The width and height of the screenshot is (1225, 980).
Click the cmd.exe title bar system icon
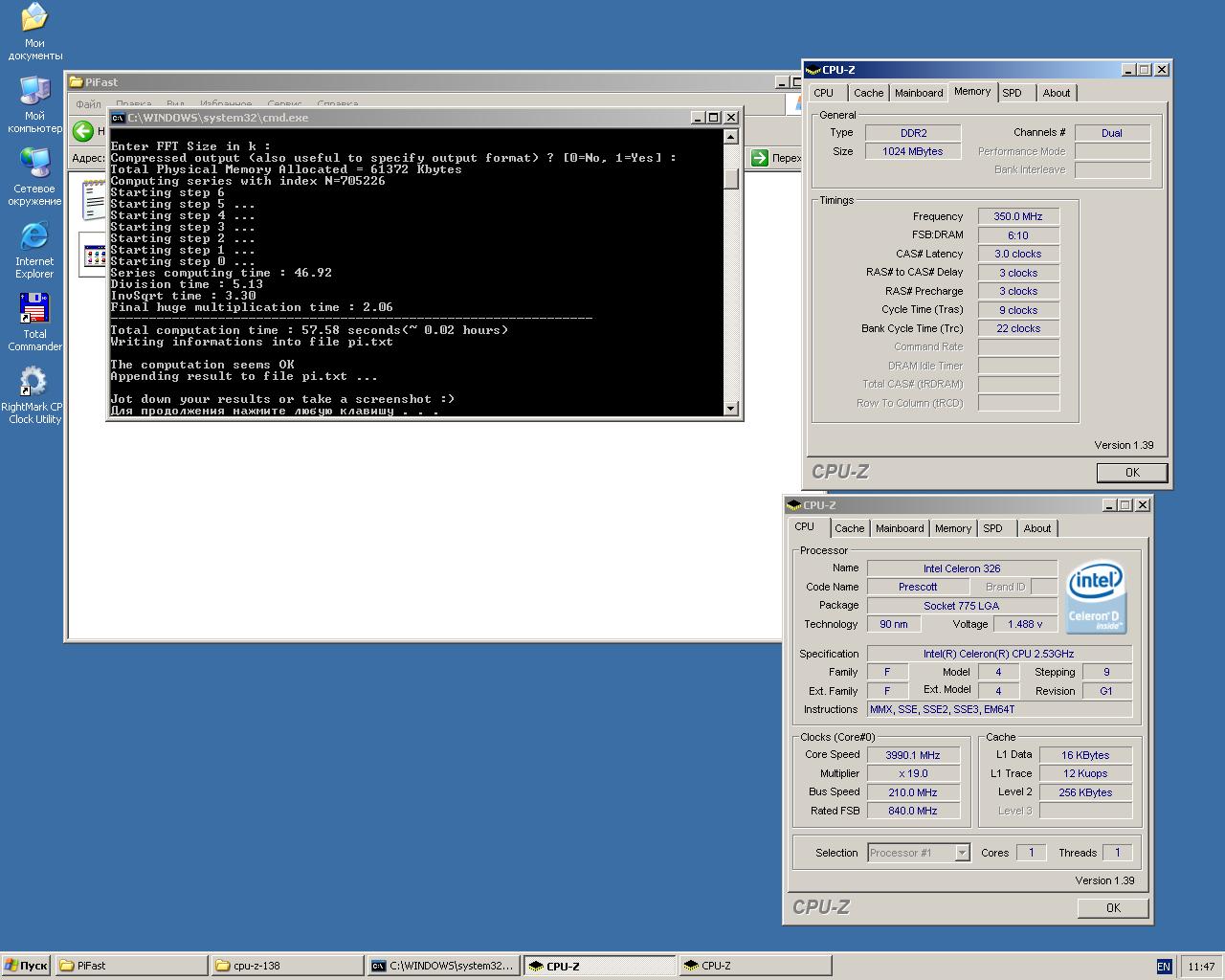pos(118,118)
